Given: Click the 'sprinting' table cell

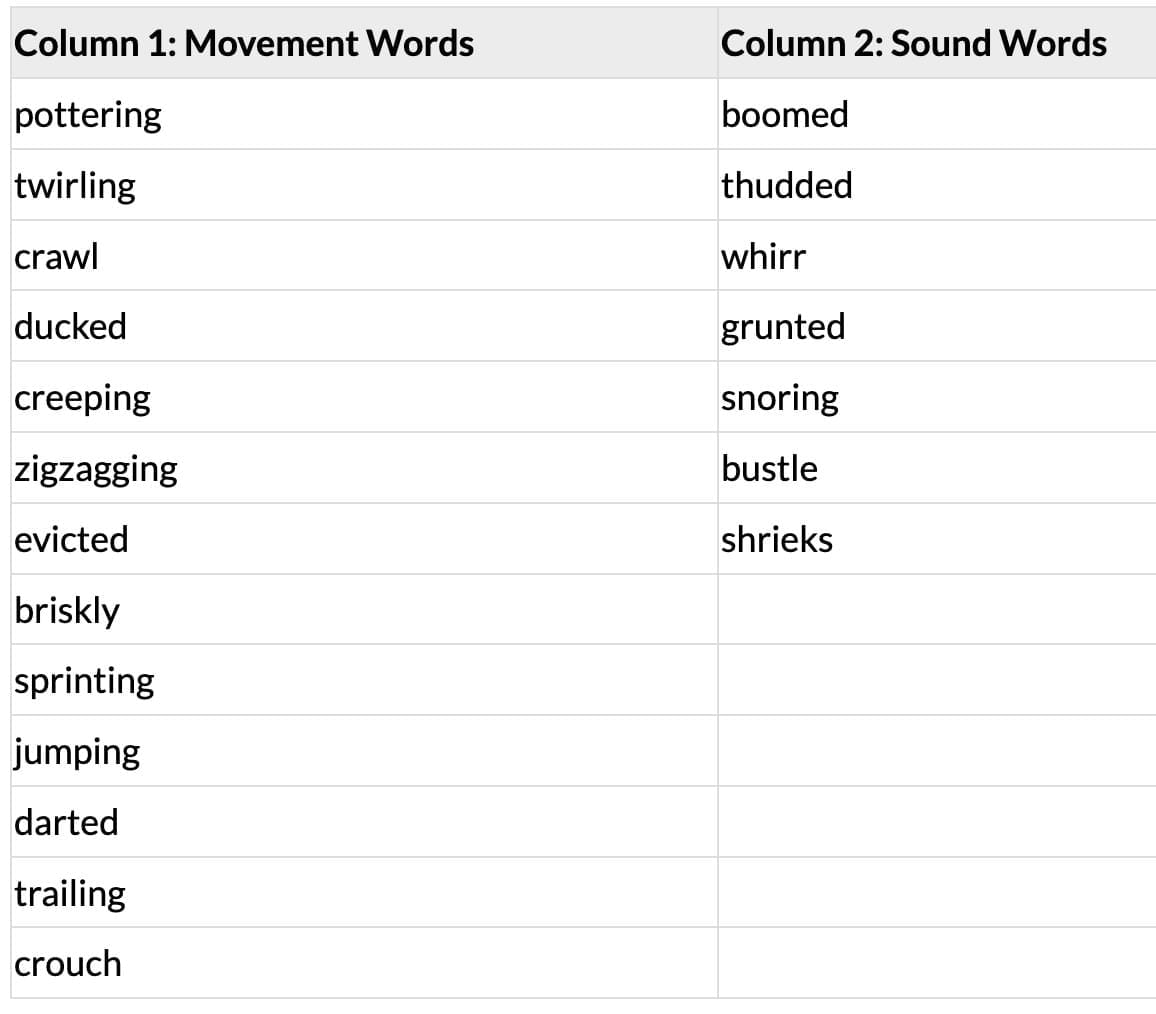Looking at the screenshot, I should tap(85, 681).
